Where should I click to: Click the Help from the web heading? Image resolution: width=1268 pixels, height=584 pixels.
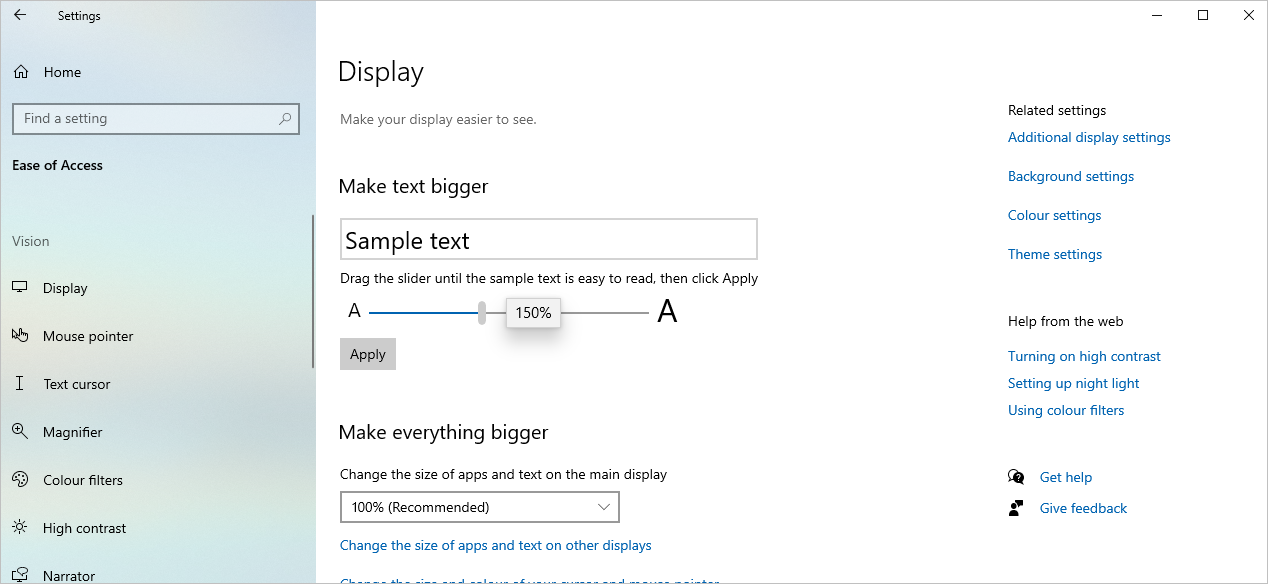tap(1066, 321)
